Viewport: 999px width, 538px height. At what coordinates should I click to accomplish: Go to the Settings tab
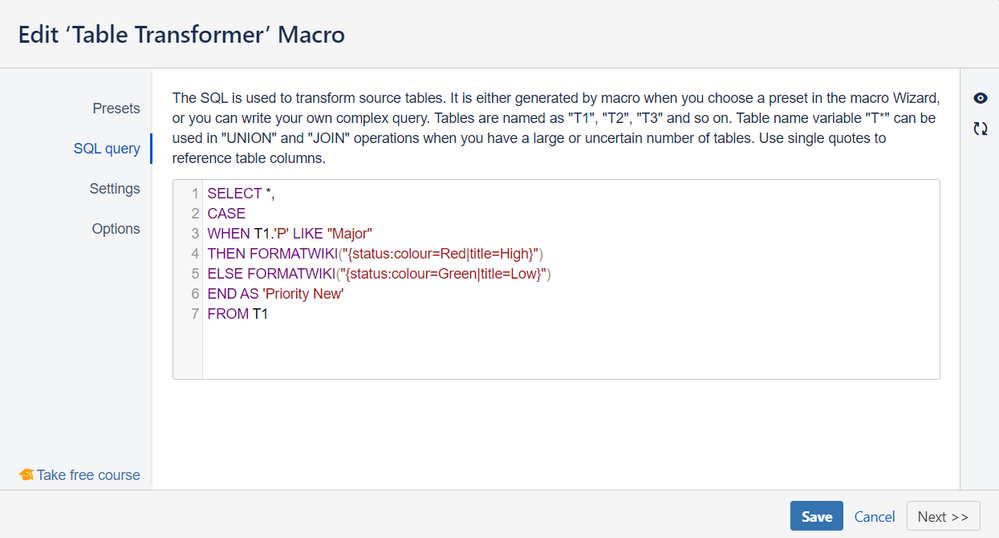114,188
